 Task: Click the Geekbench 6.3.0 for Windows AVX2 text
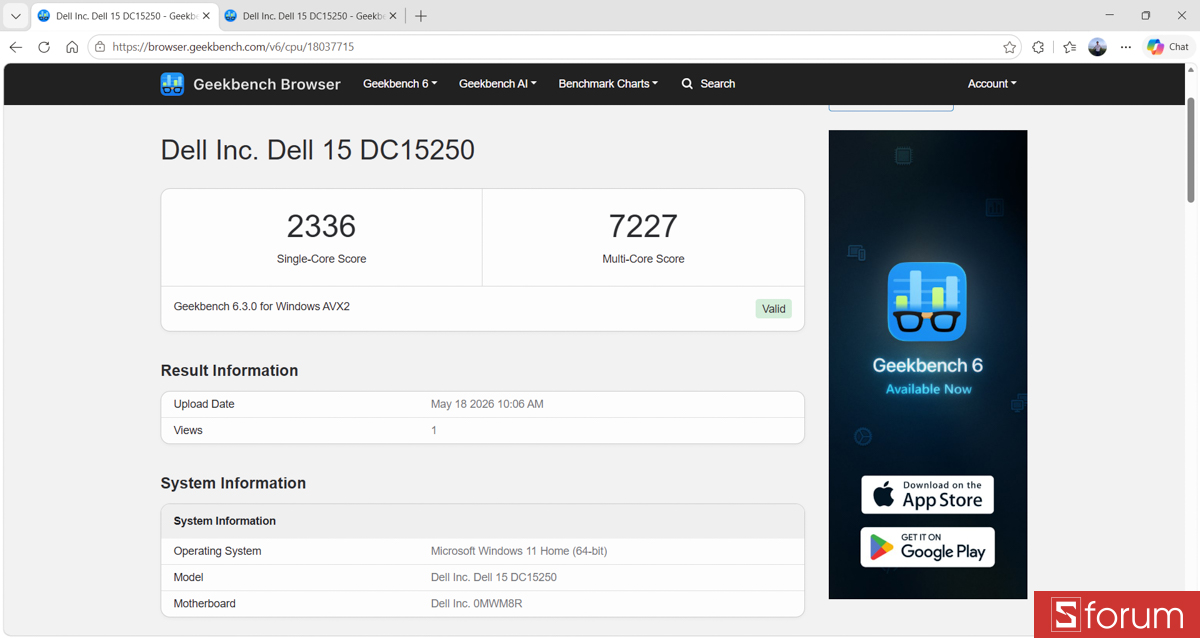tap(262, 307)
